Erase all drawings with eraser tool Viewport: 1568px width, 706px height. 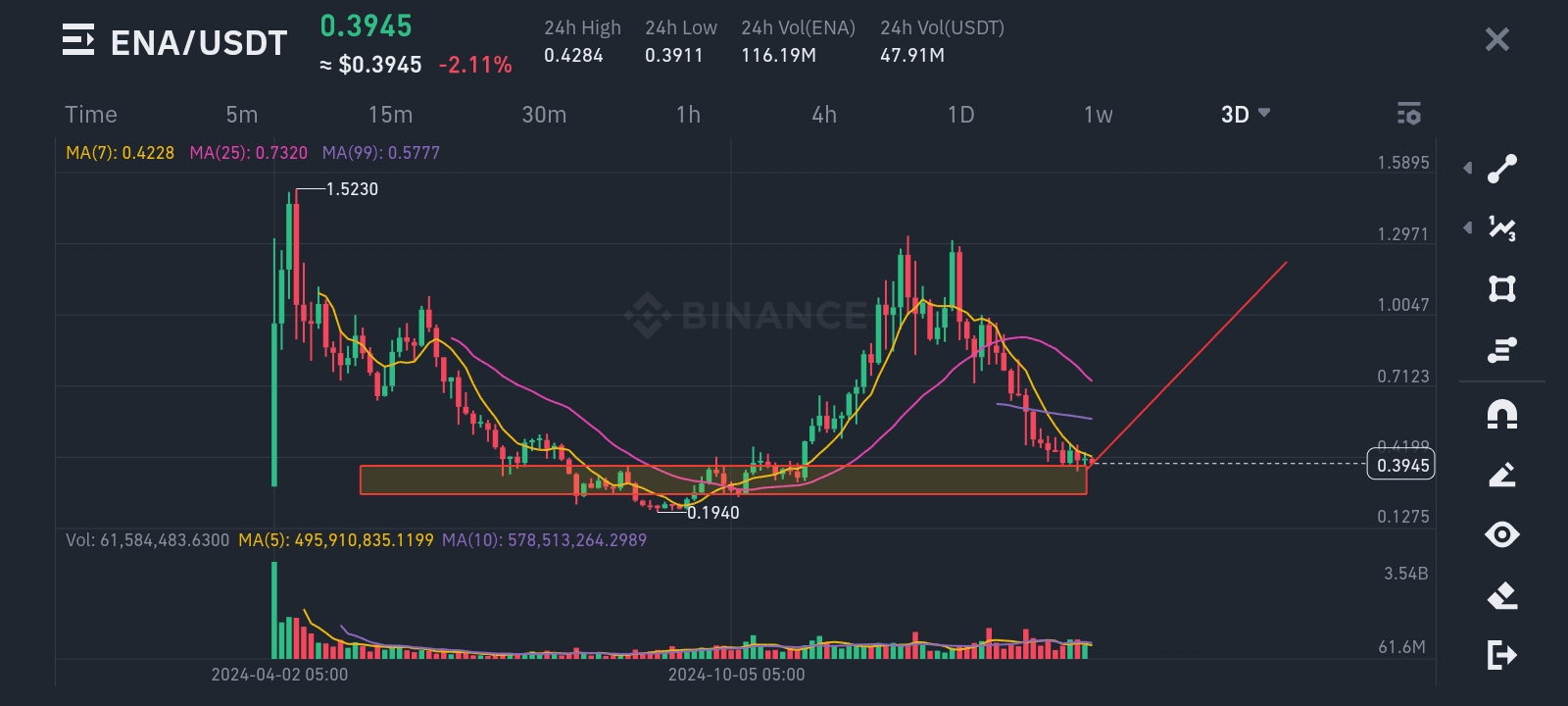[1502, 595]
